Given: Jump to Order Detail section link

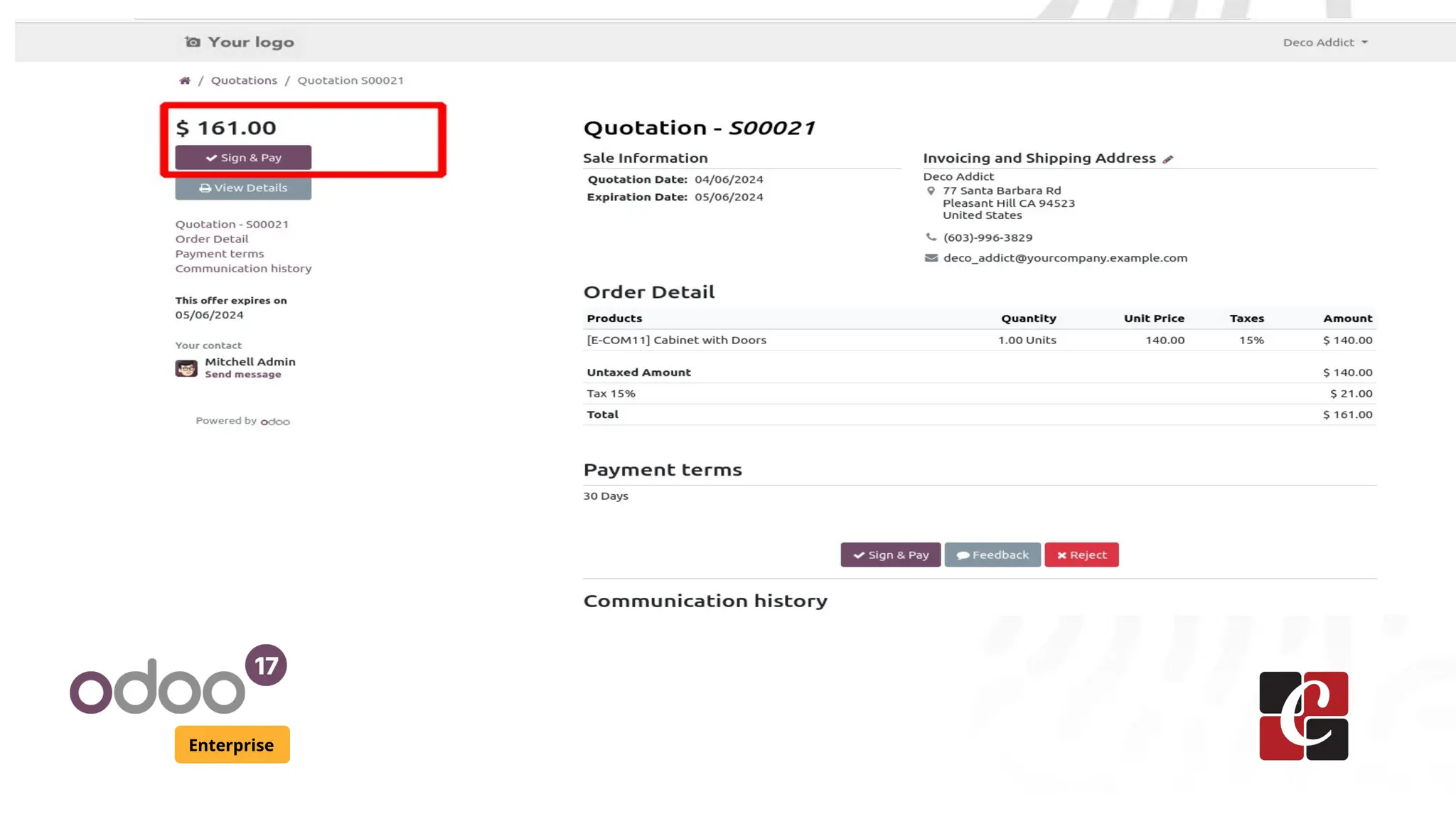Looking at the screenshot, I should pos(212,239).
